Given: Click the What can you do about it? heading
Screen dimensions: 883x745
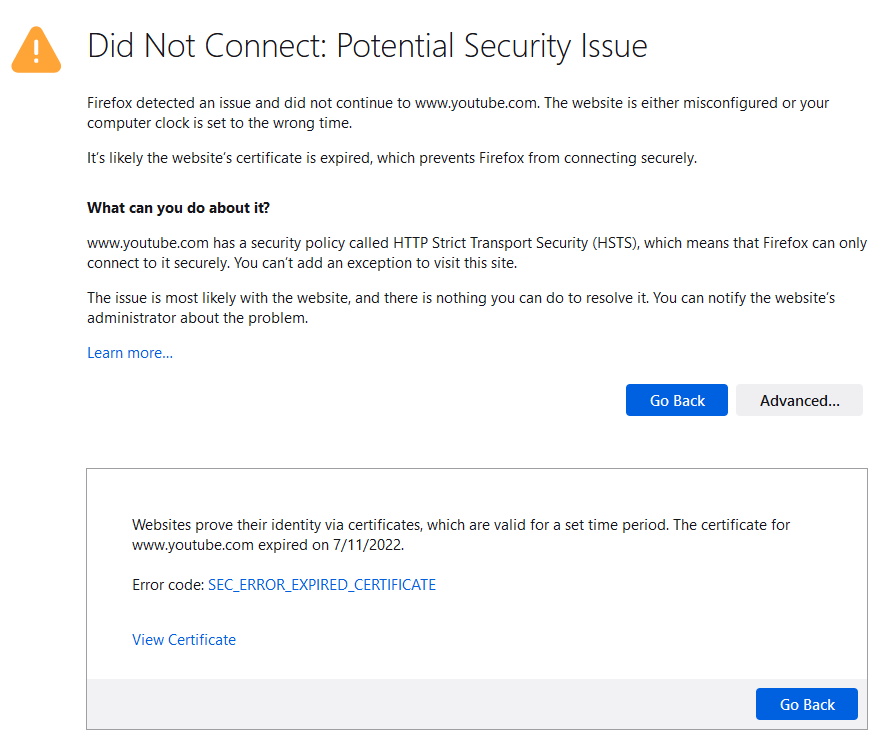Looking at the screenshot, I should pyautogui.click(x=179, y=208).
